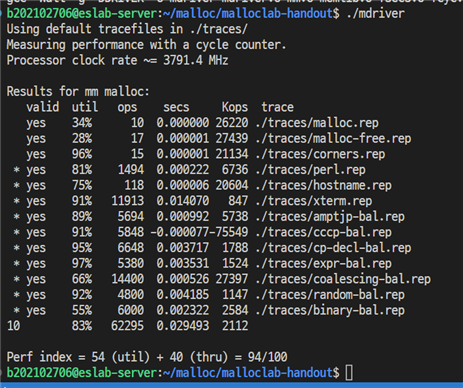Click ./traces/expr-bal.rep file path
The width and height of the screenshot is (463, 388).
323,264
